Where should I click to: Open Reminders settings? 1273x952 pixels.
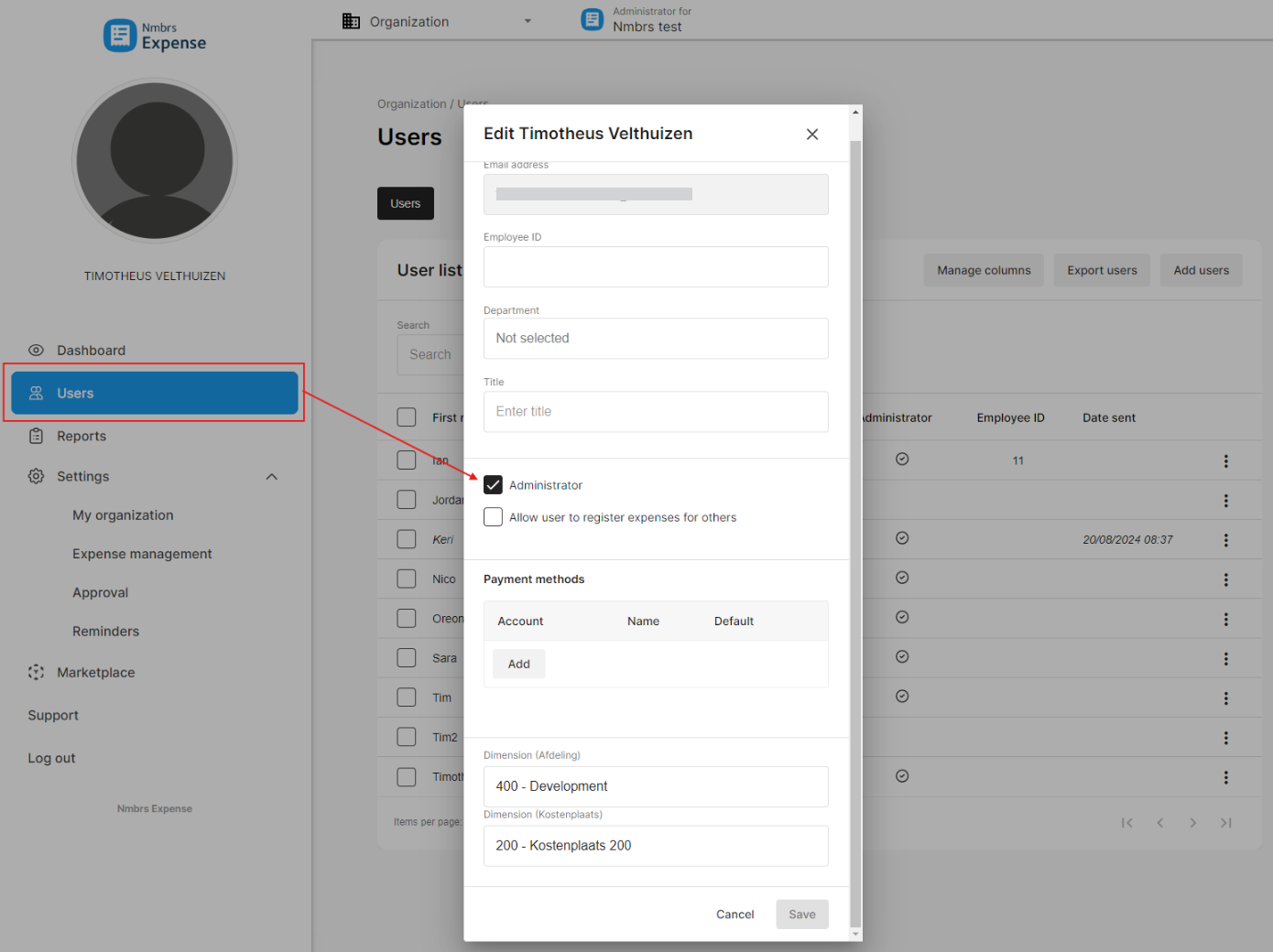click(x=106, y=632)
